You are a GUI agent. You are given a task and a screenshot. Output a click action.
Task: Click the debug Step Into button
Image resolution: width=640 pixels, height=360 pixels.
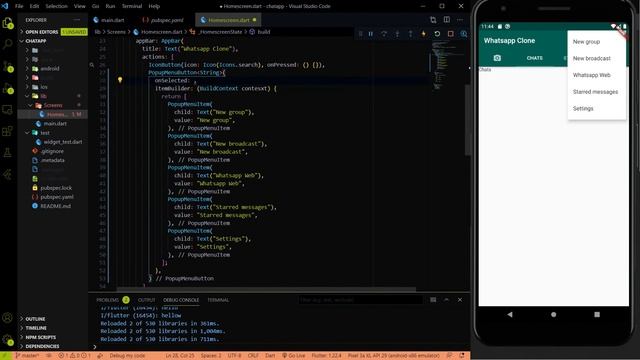[x=397, y=34]
